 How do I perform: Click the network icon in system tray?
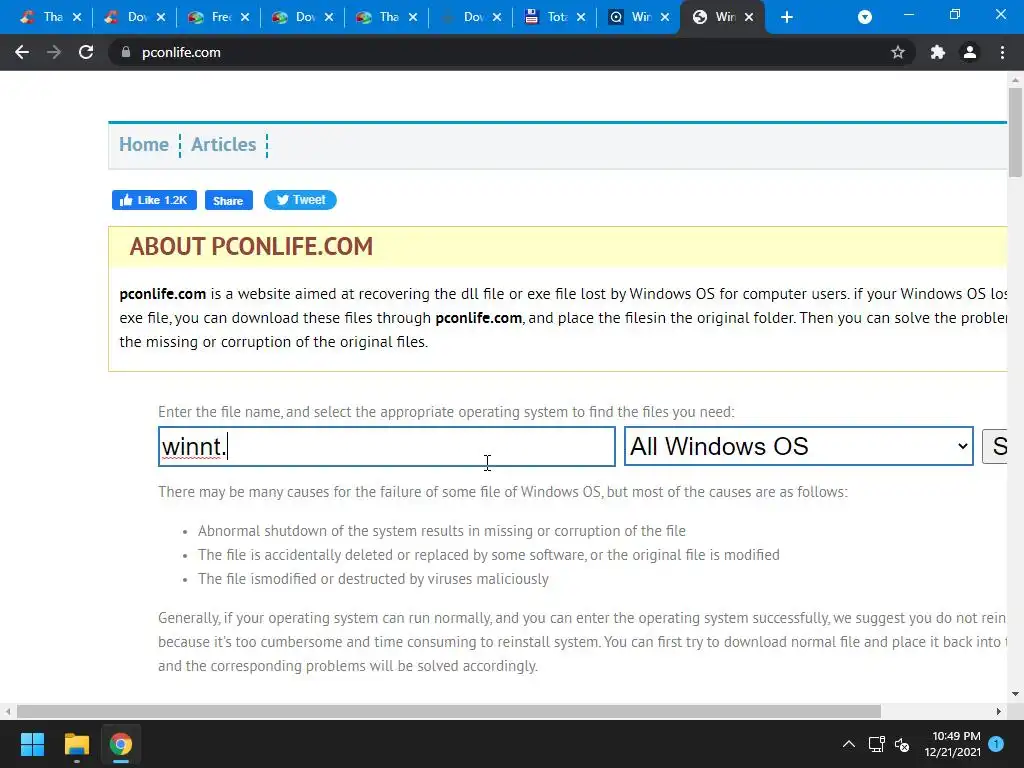point(876,744)
